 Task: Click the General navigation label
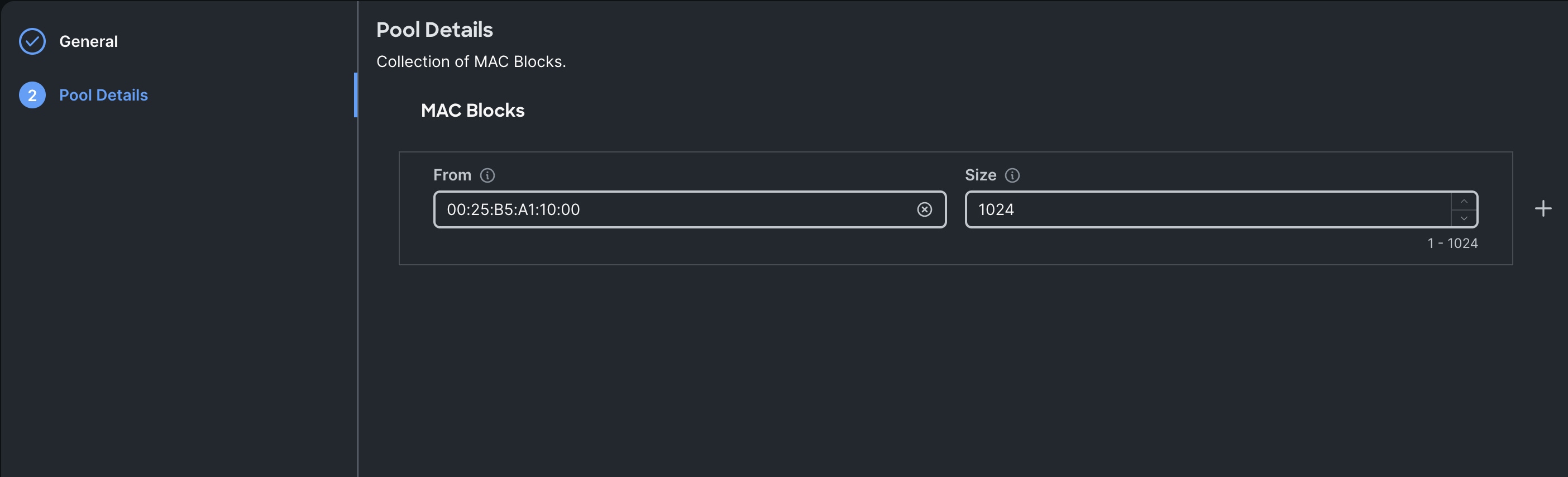click(88, 41)
